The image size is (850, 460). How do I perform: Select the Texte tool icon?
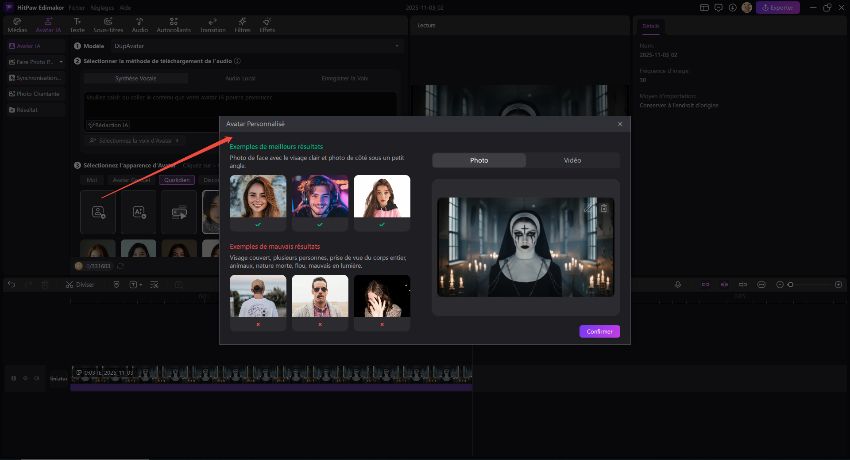click(x=78, y=24)
